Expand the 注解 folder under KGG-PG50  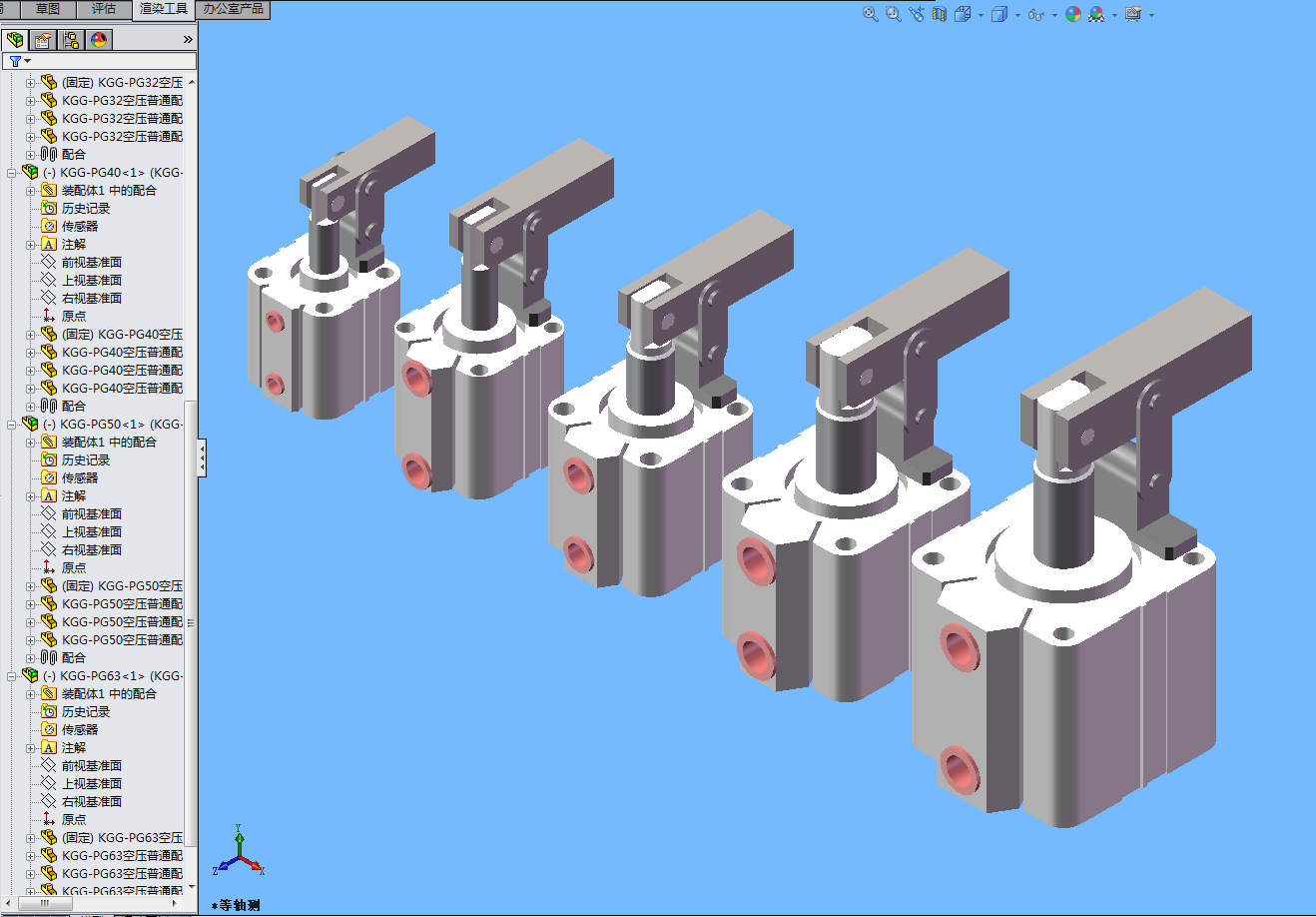[30, 496]
